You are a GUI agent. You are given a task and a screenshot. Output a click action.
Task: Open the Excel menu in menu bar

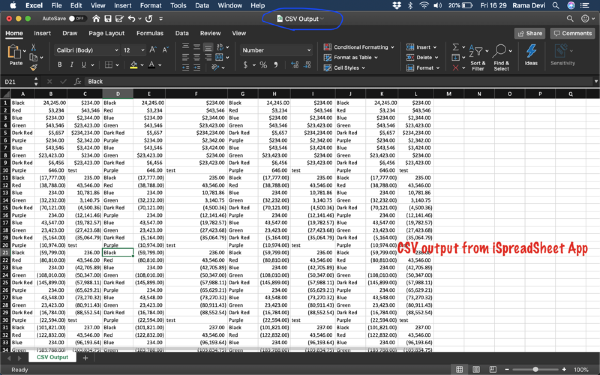coord(34,5)
